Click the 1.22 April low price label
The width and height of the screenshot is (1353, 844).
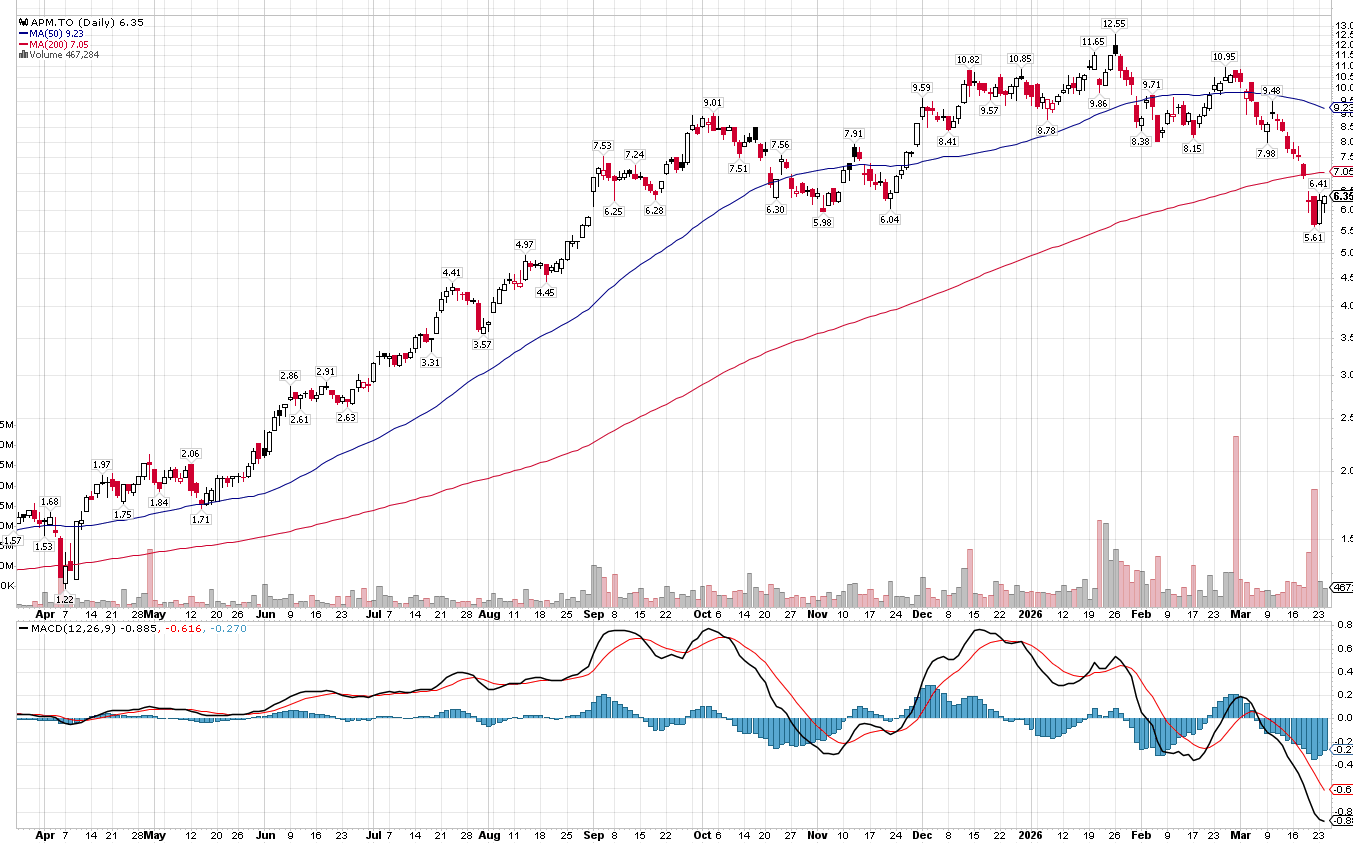[x=64, y=598]
